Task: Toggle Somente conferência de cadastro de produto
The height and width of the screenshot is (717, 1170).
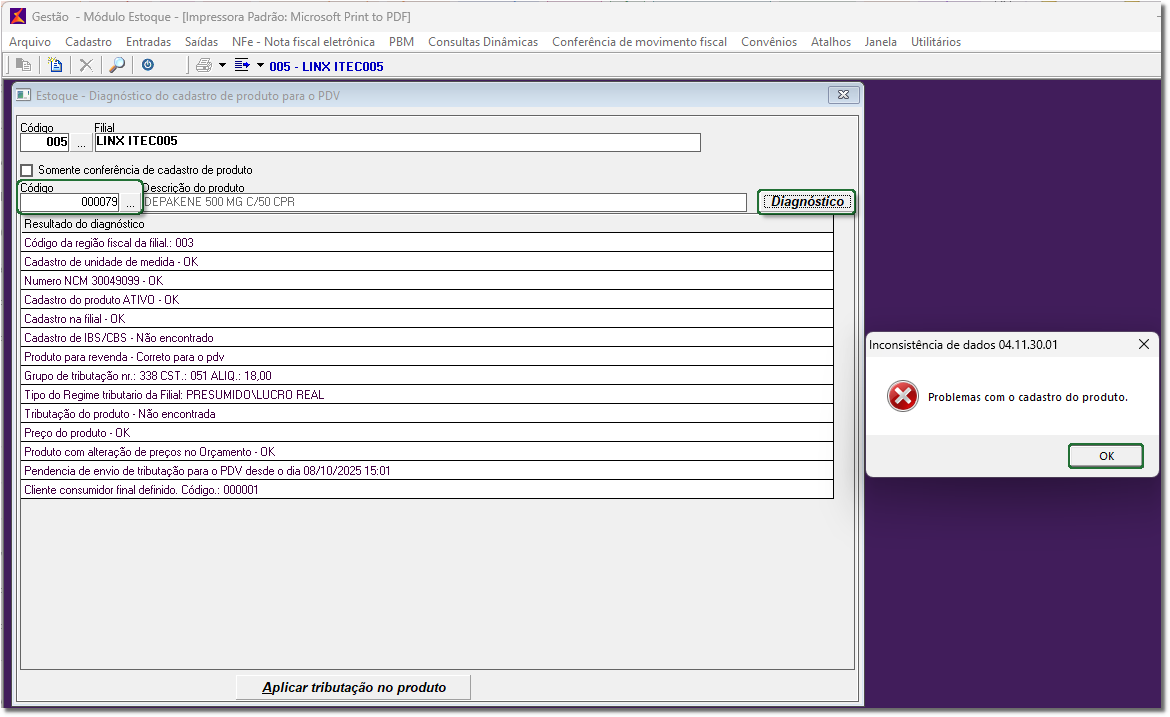Action: (x=27, y=170)
